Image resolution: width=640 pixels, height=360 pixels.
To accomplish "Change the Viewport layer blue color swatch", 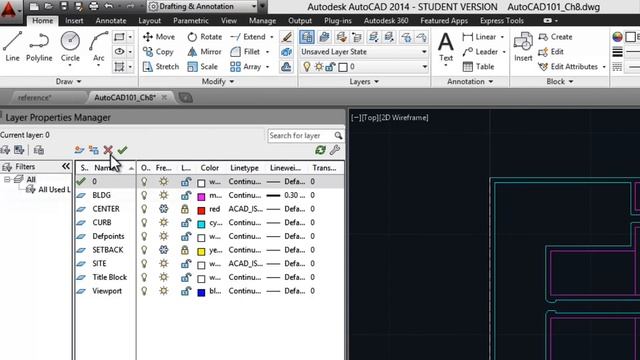I will pos(201,292).
